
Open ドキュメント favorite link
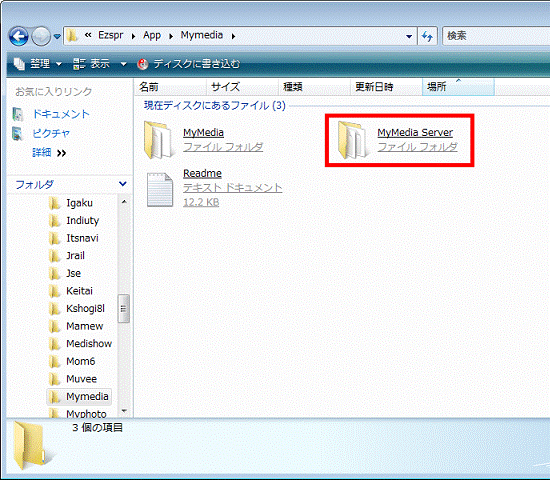coord(61,114)
